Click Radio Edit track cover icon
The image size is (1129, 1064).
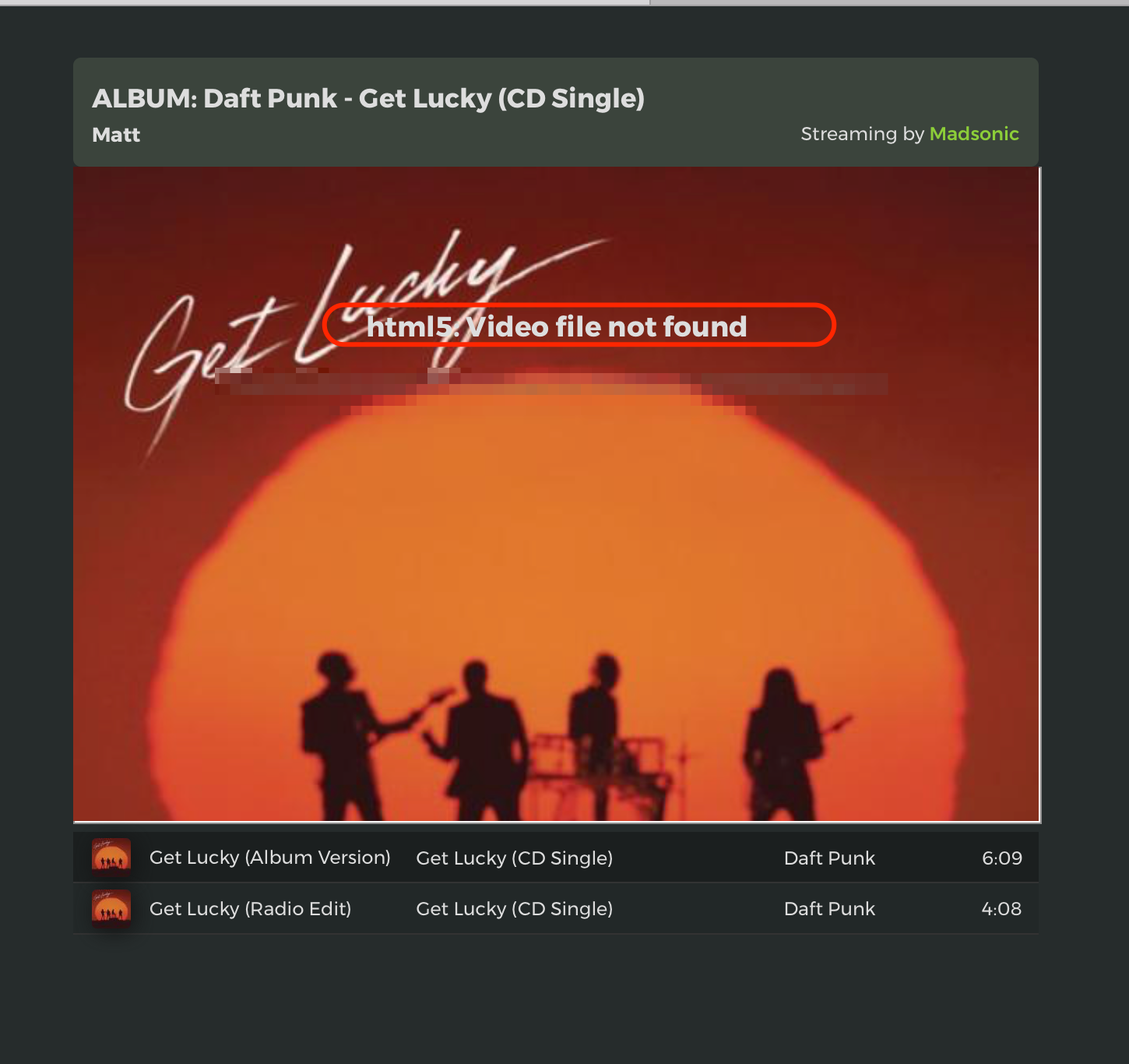click(111, 908)
